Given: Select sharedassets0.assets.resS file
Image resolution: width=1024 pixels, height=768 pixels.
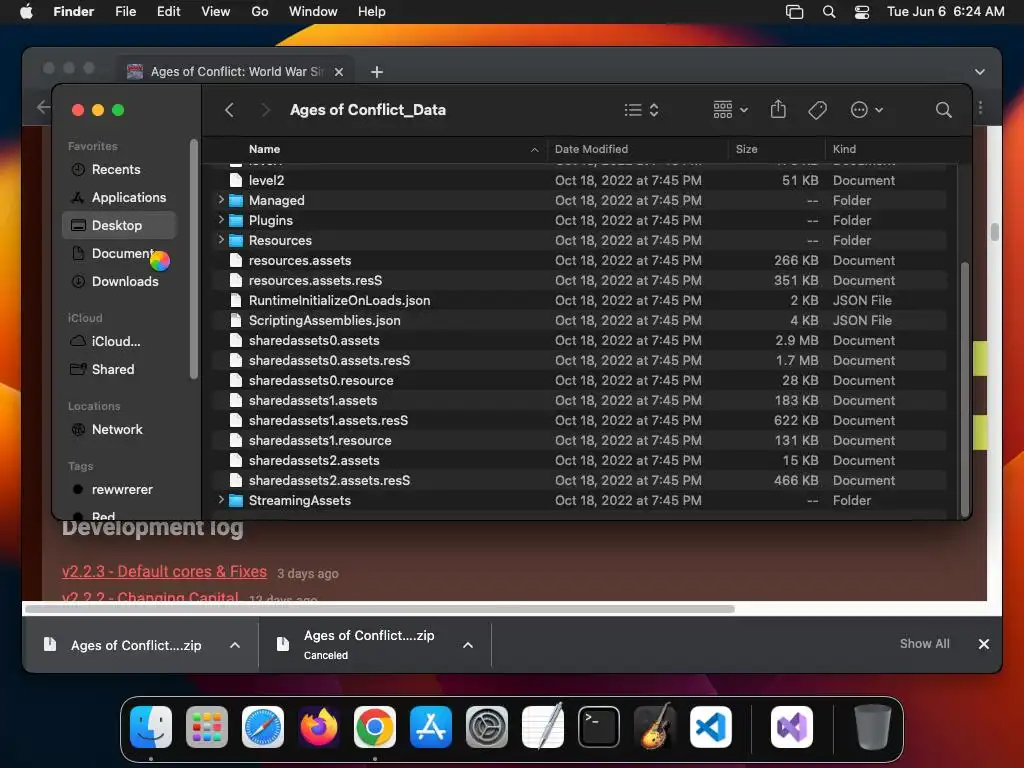Looking at the screenshot, I should tap(581, 360).
